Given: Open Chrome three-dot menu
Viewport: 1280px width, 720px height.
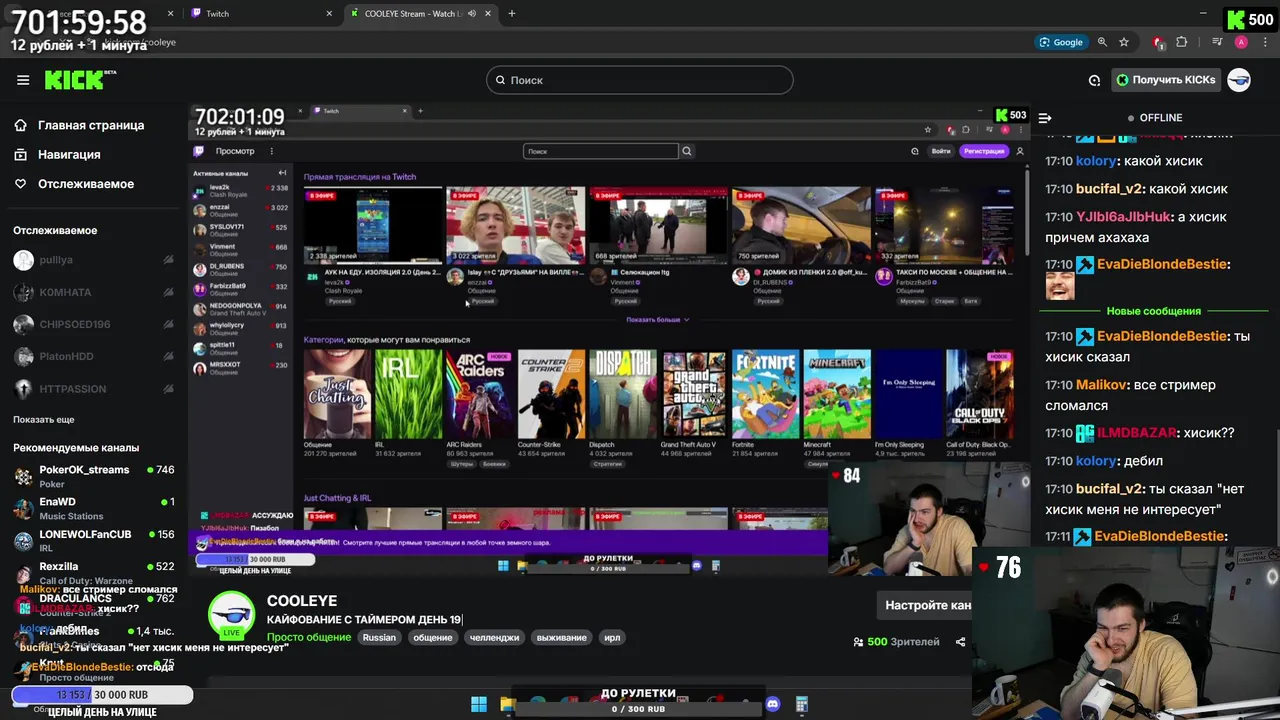Looking at the screenshot, I should click(x=1264, y=42).
